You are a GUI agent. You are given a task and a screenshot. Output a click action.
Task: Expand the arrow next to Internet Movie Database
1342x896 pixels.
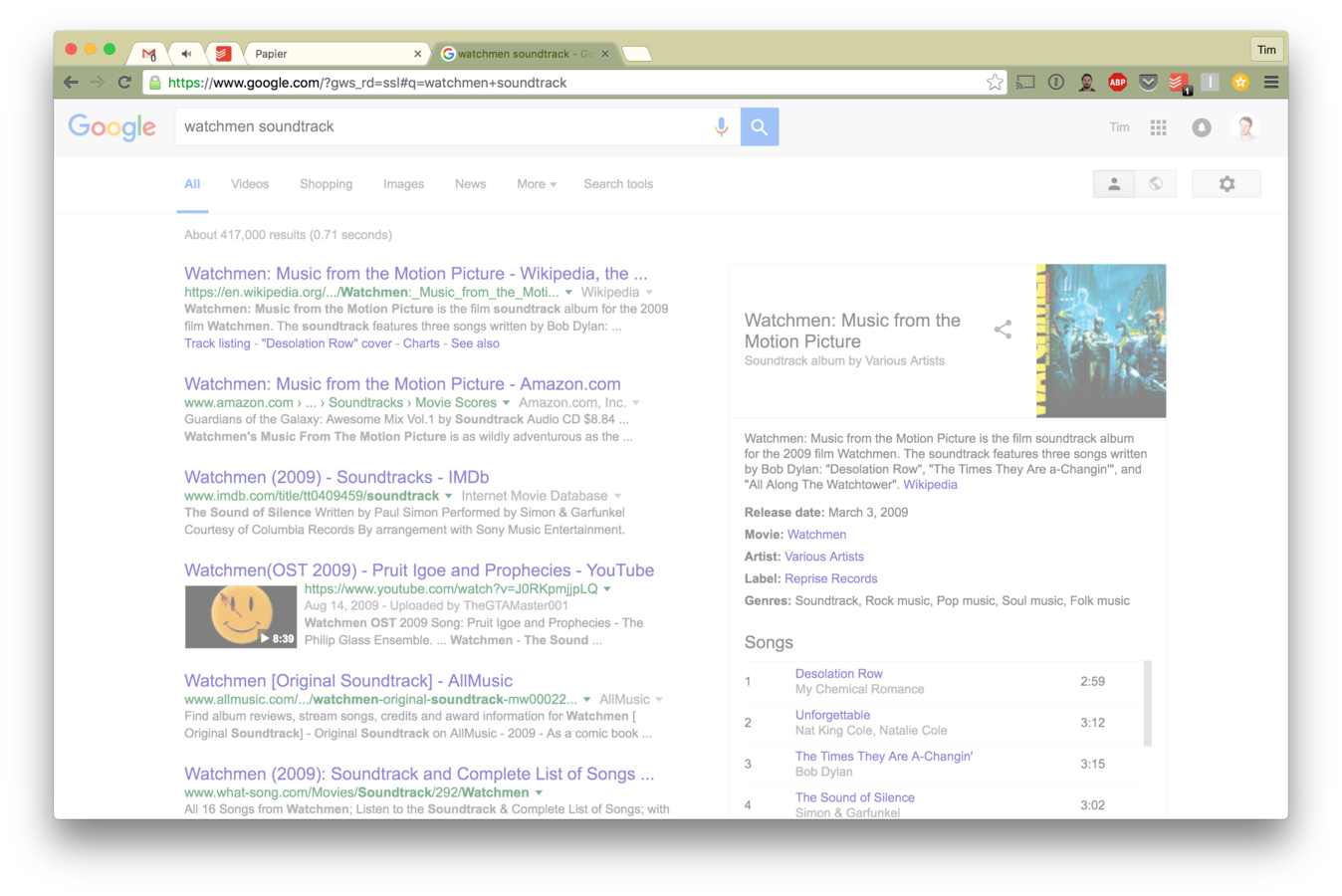point(617,496)
